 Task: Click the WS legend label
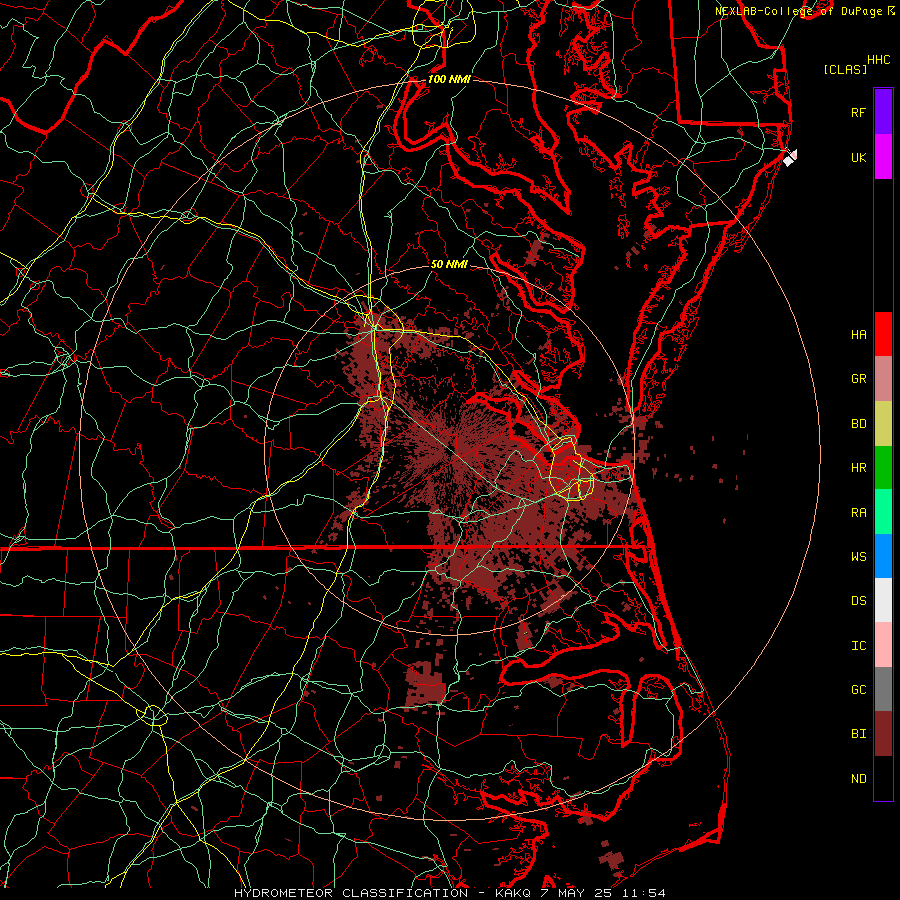858,557
